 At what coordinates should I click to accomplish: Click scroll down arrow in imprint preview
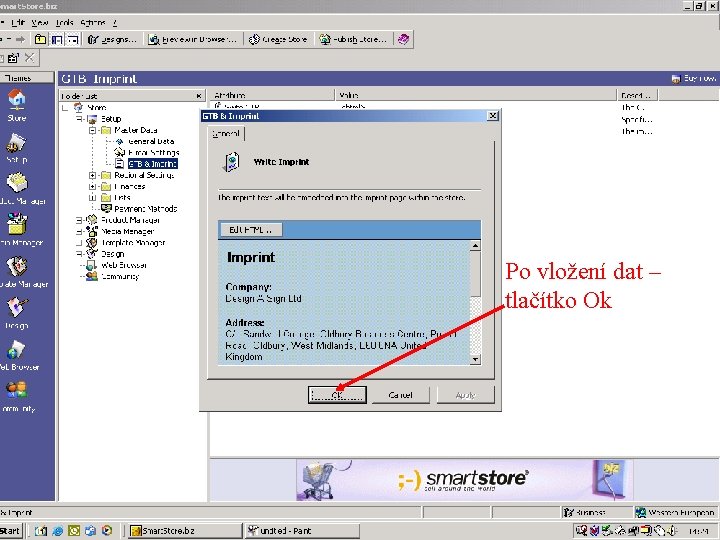pyautogui.click(x=475, y=360)
